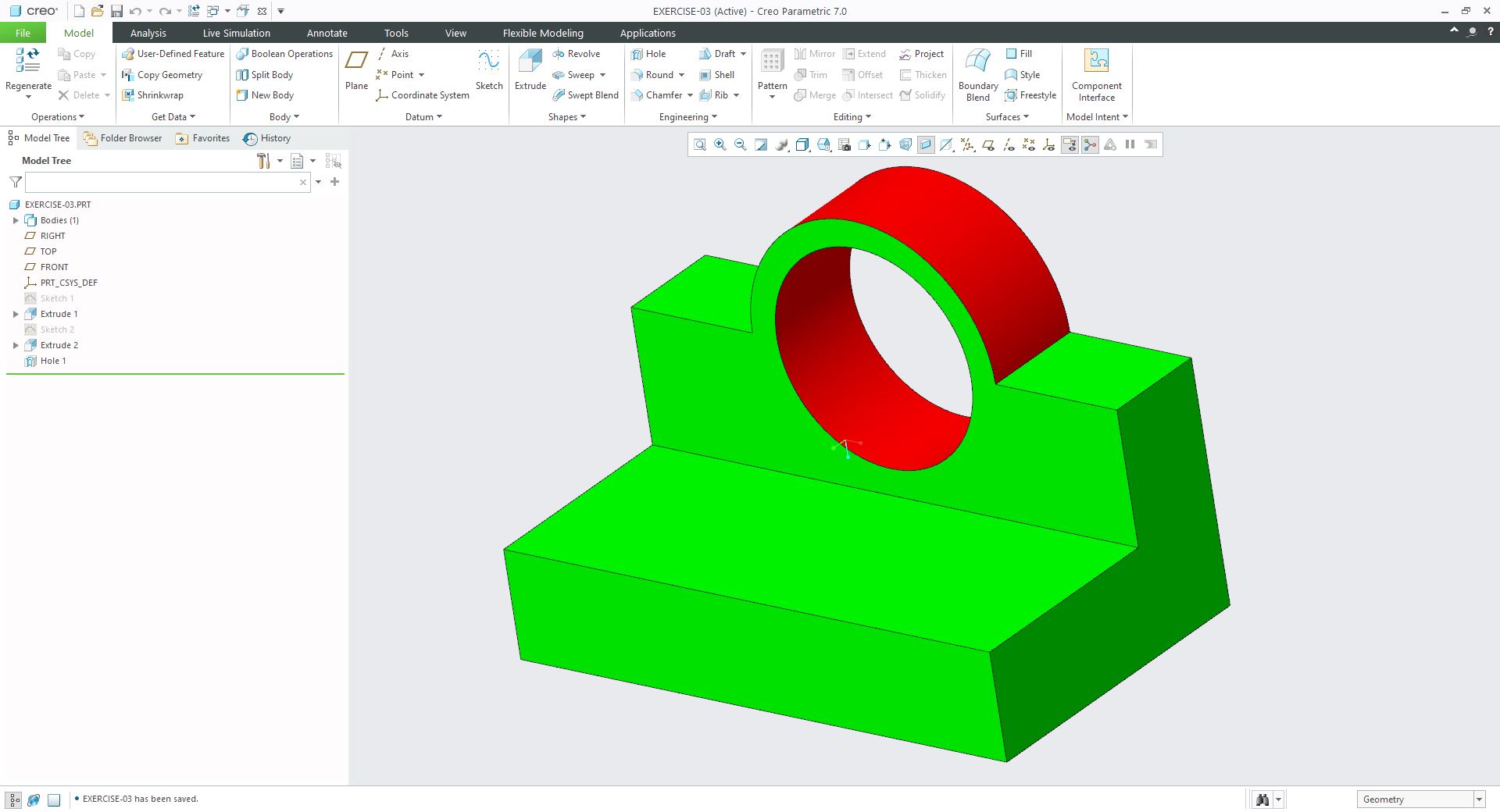The width and height of the screenshot is (1500, 812).
Task: Click the Shell tool
Action: (716, 75)
